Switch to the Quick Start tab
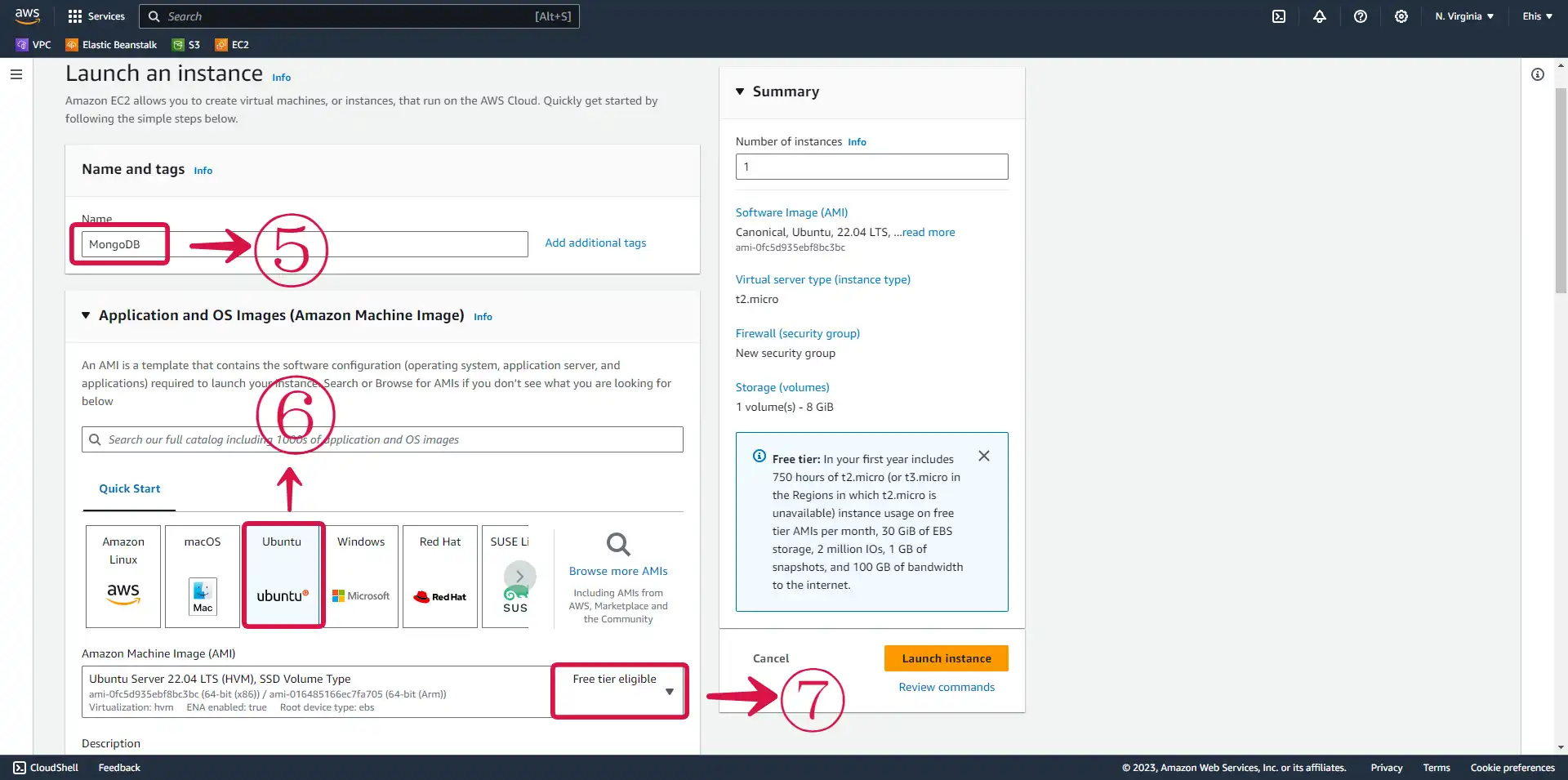 click(130, 488)
